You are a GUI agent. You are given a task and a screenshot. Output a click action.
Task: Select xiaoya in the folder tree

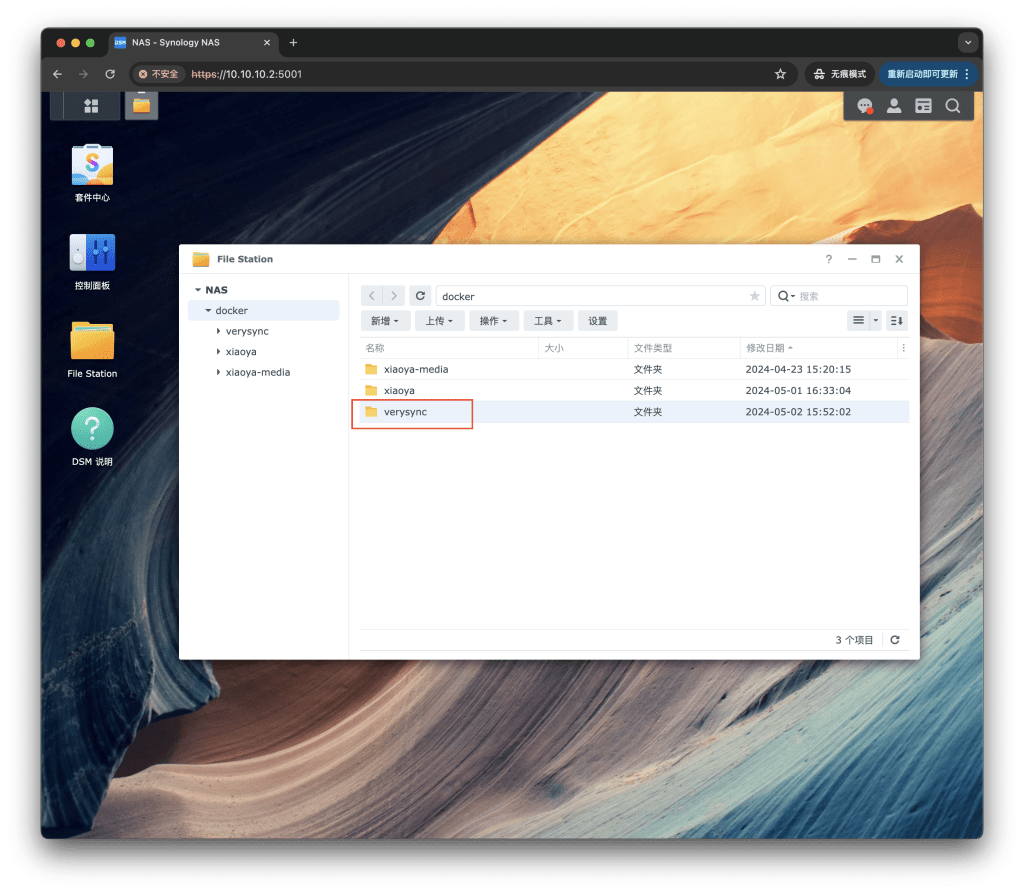tap(241, 351)
